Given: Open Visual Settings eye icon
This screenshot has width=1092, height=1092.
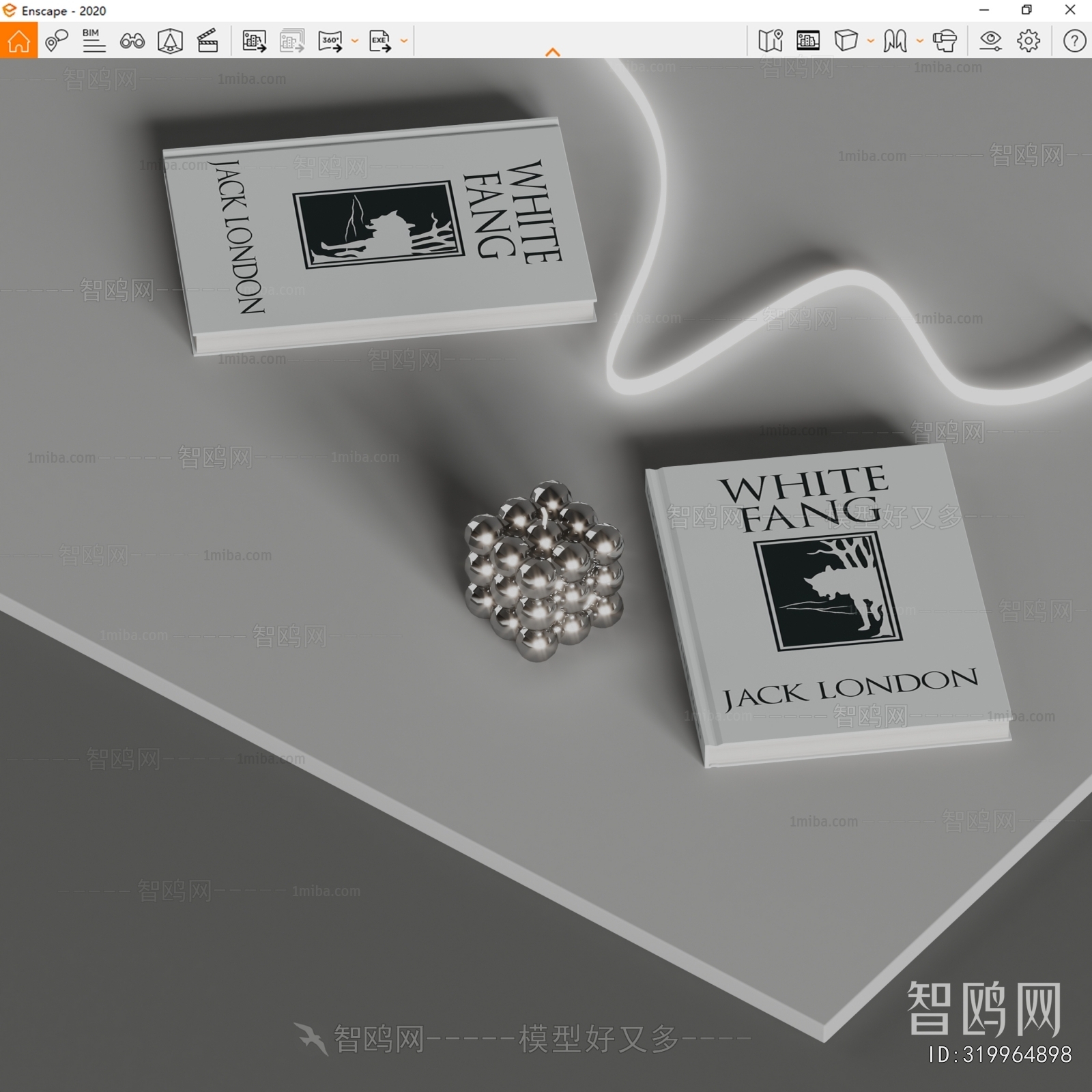Looking at the screenshot, I should (x=990, y=41).
